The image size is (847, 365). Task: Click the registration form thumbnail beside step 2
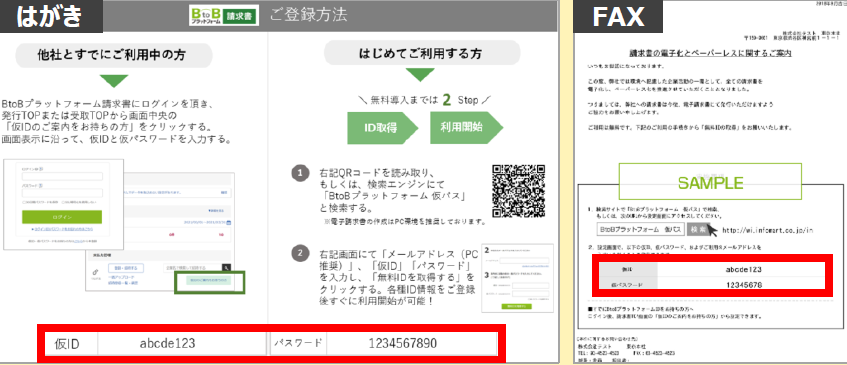517,278
